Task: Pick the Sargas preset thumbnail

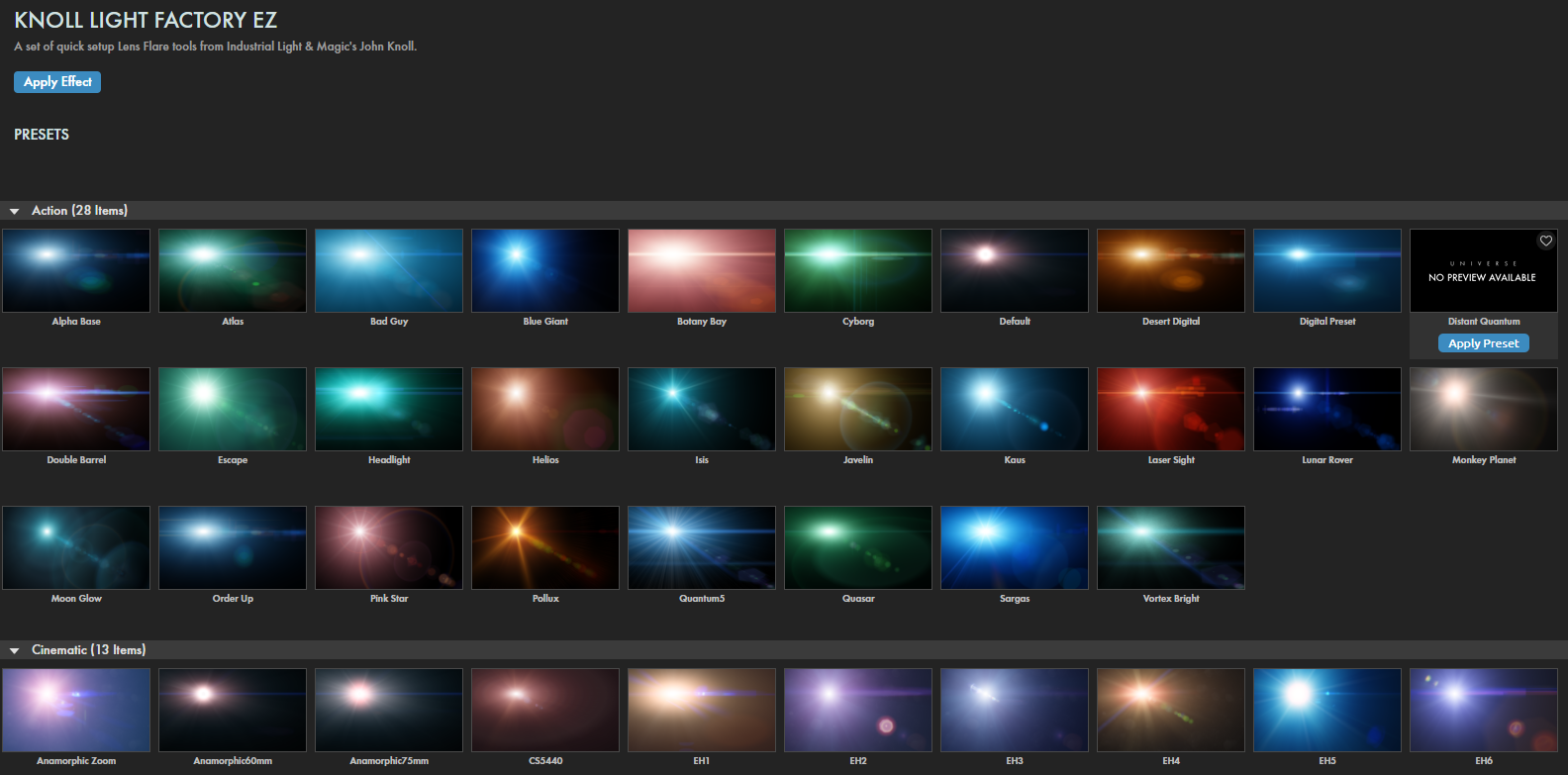Action: click(x=1015, y=547)
